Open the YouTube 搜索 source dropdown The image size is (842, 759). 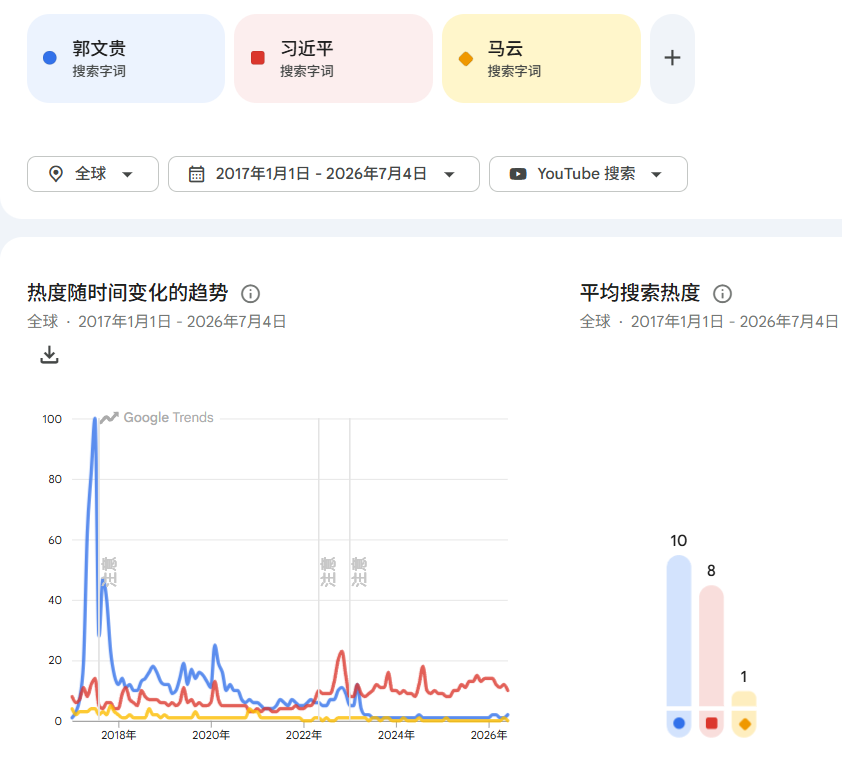click(x=588, y=174)
